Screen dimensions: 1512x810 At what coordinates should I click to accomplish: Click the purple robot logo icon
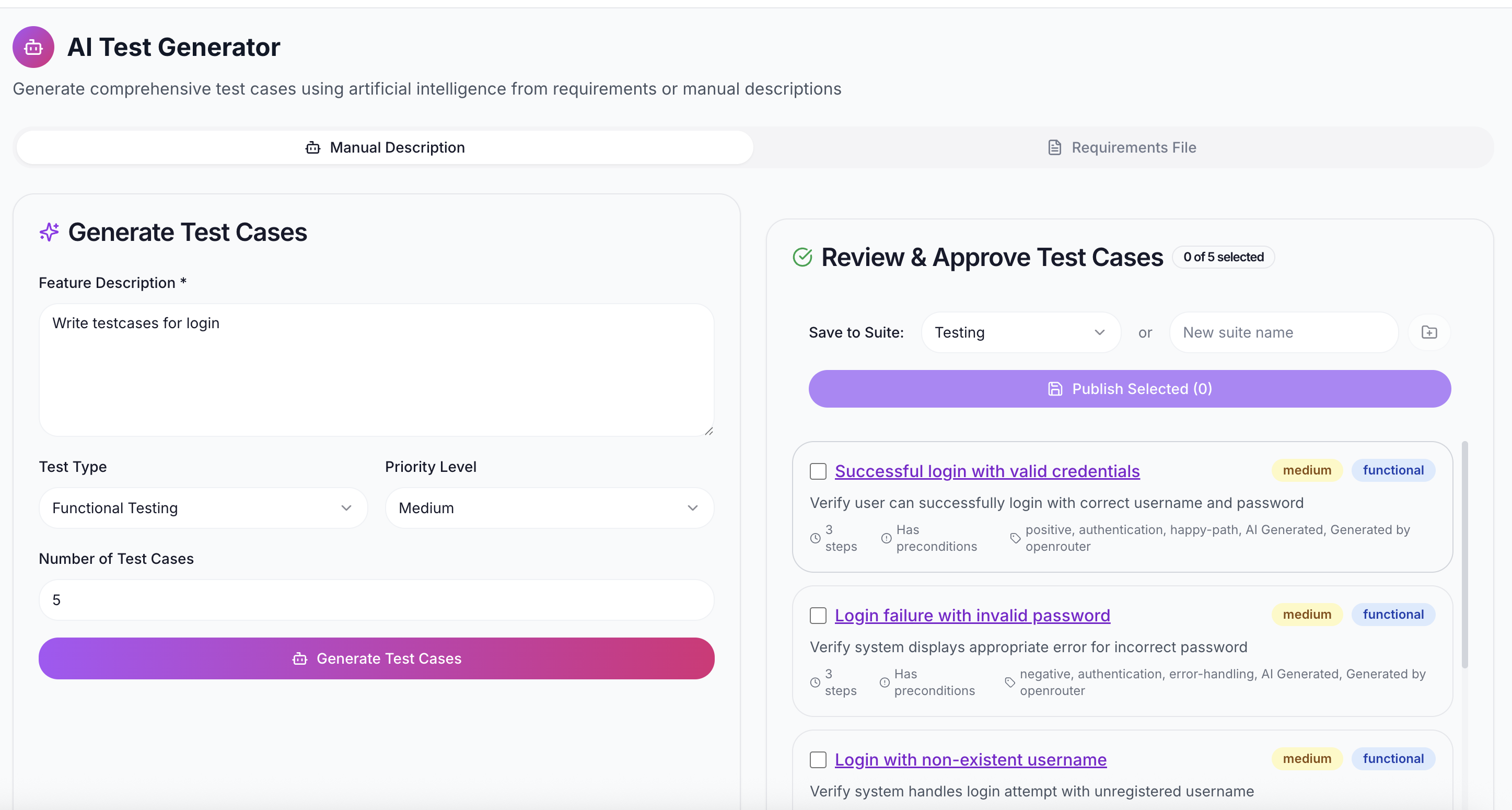coord(33,47)
